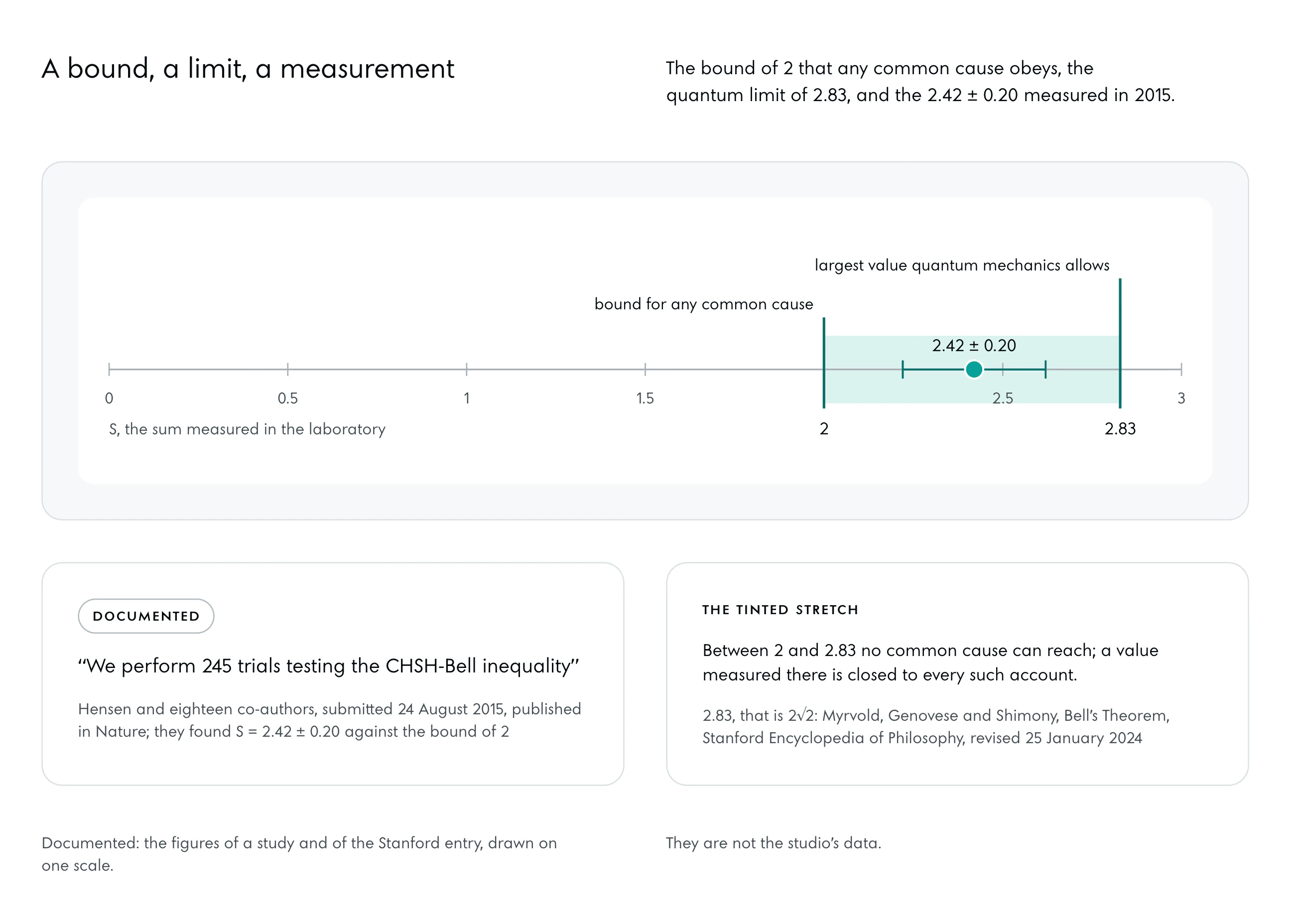Click the paragraph 'Between 2 and 2.83 no common cause can reach'

pos(930,662)
